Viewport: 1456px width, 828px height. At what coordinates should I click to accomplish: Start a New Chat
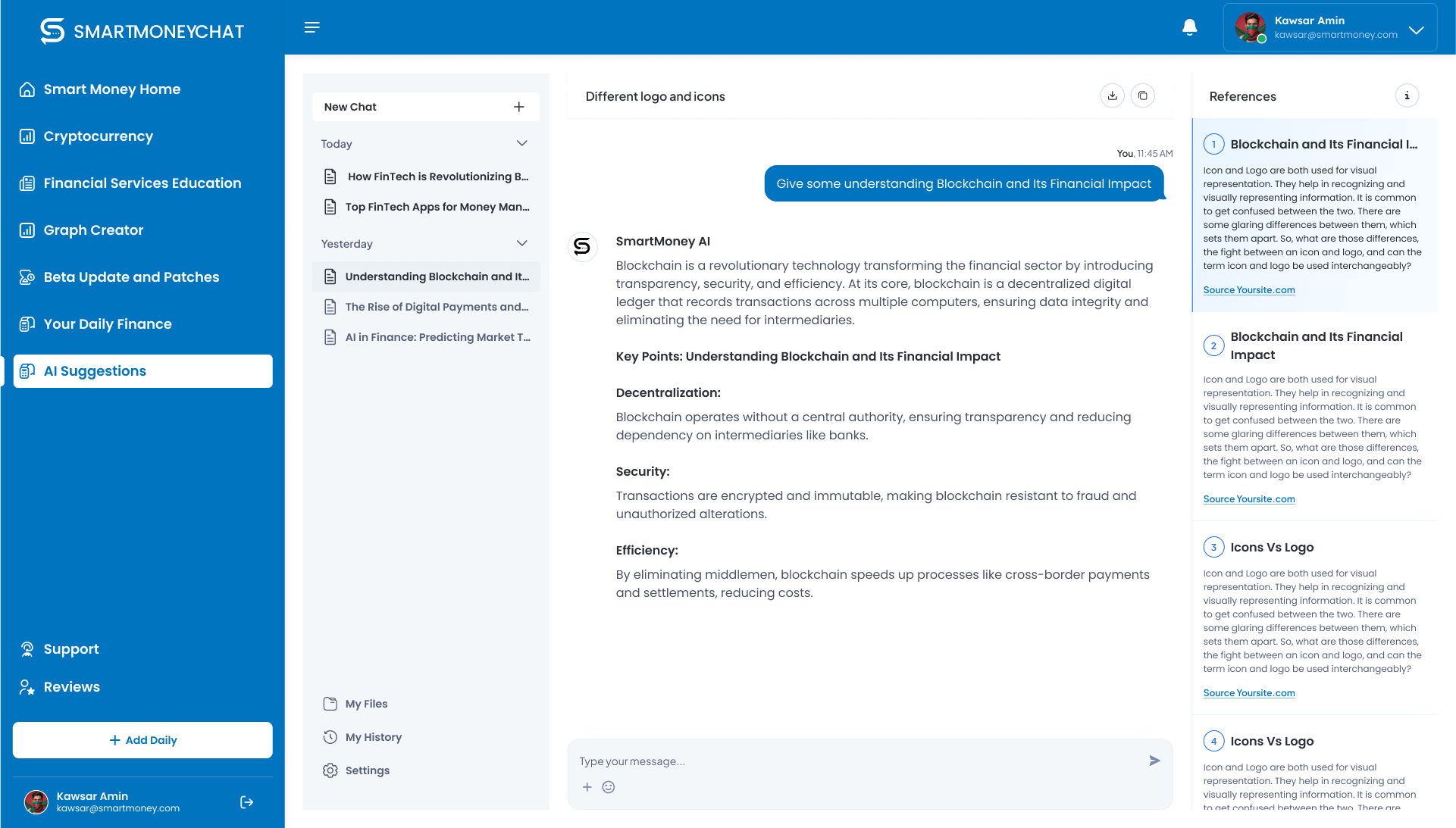pyautogui.click(x=426, y=107)
